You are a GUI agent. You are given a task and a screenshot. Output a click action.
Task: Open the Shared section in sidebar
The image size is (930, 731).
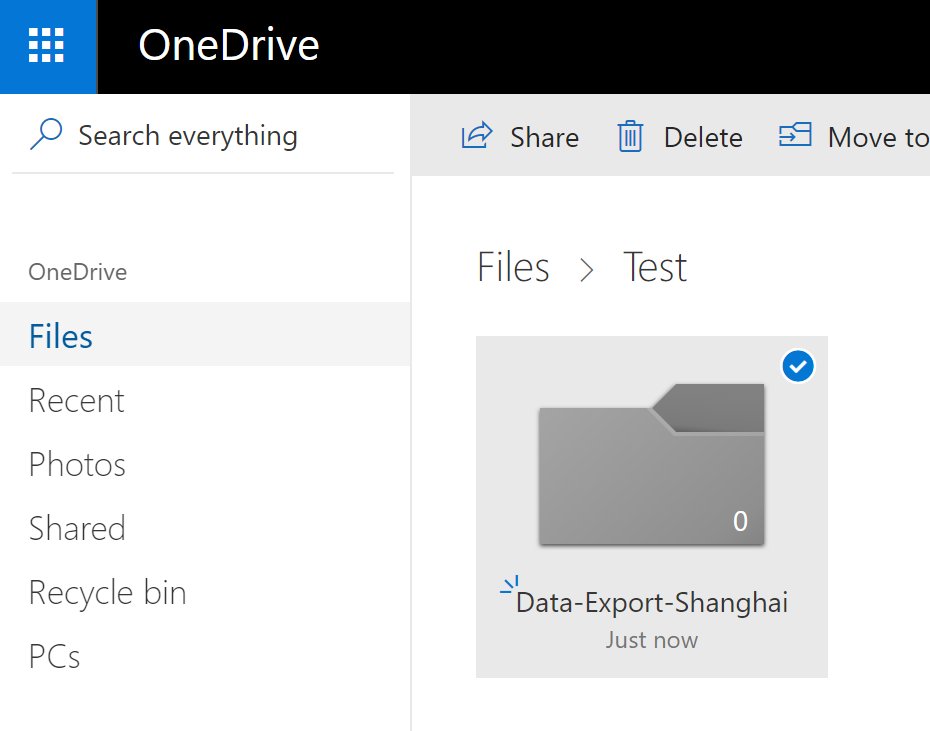pyautogui.click(x=77, y=529)
